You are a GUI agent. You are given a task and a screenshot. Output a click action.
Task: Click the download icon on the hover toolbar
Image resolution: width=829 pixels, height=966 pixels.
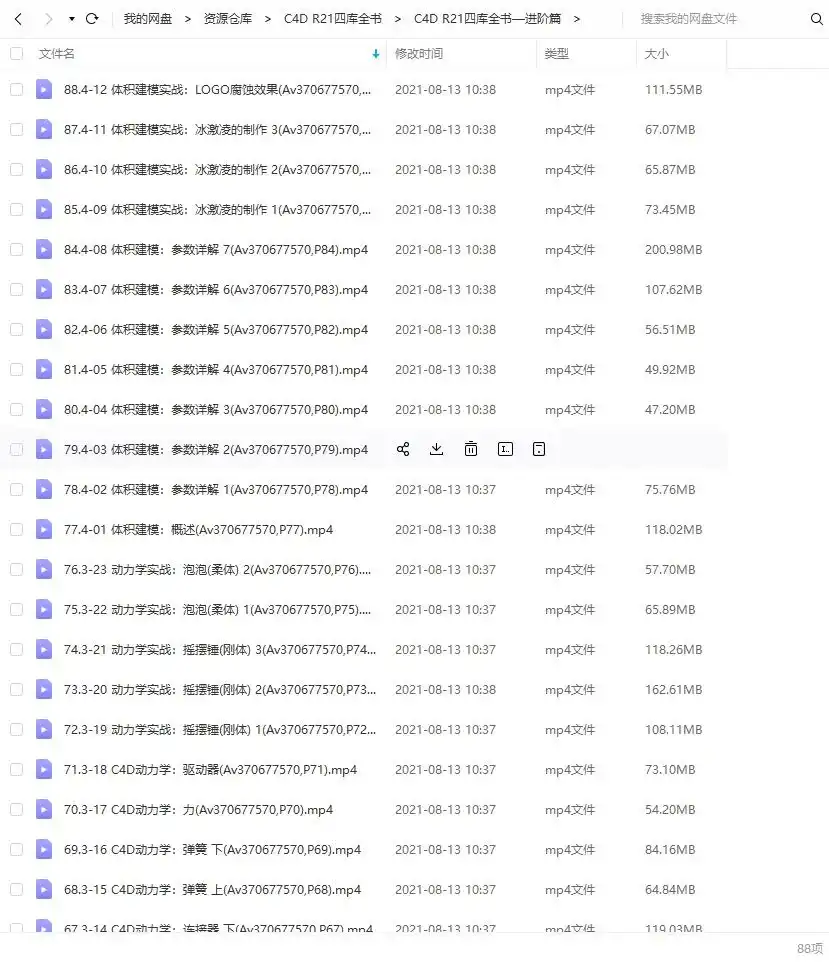point(436,449)
